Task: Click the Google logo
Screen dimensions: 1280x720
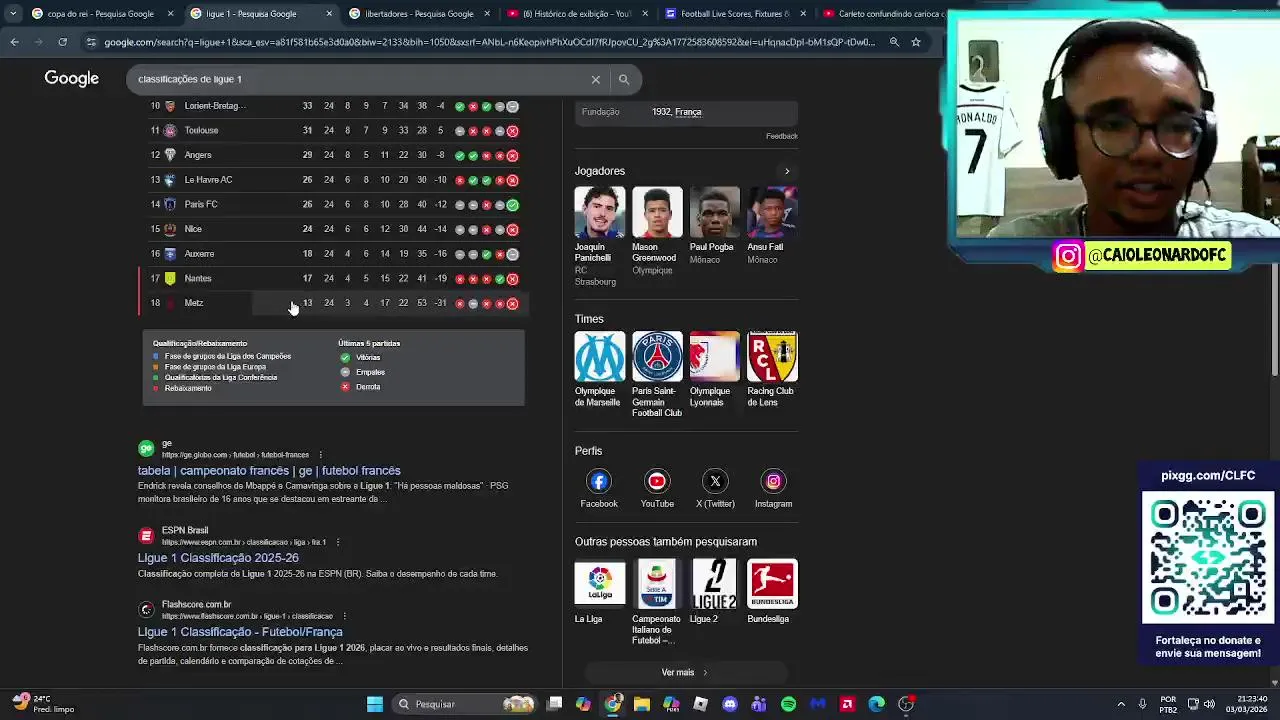Action: coord(71,78)
